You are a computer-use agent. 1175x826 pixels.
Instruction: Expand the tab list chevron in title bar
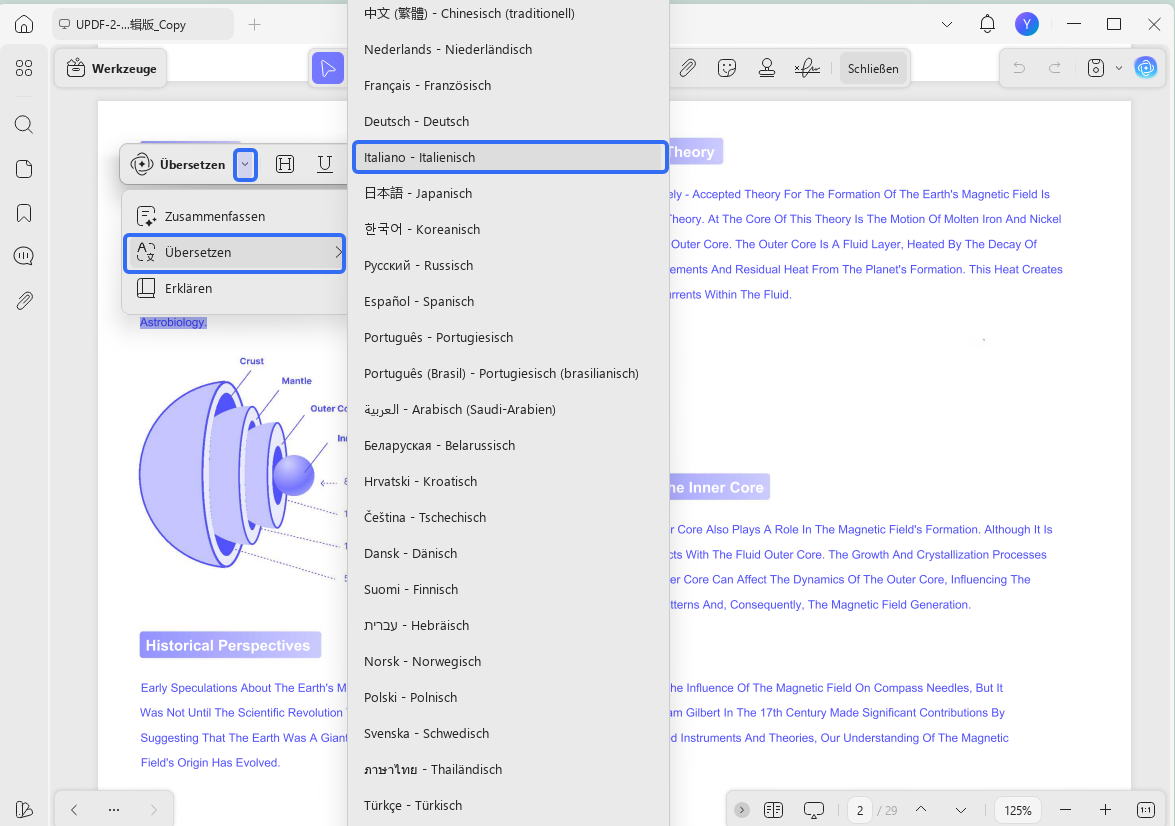947,24
